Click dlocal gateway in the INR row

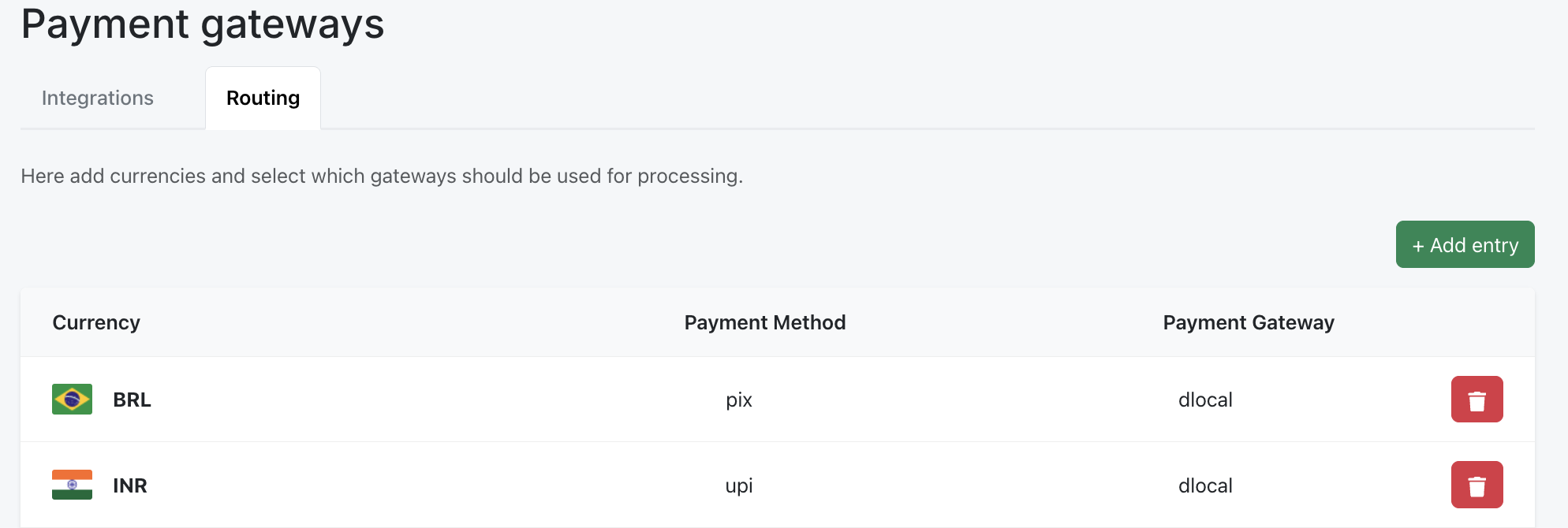tap(1205, 485)
